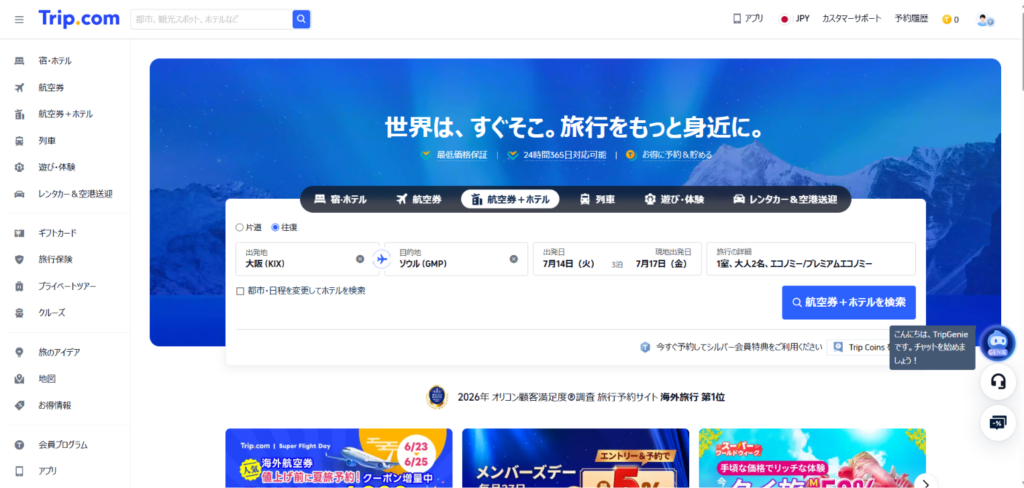
Task: Switch to the 航空券 search tab
Action: pos(419,199)
